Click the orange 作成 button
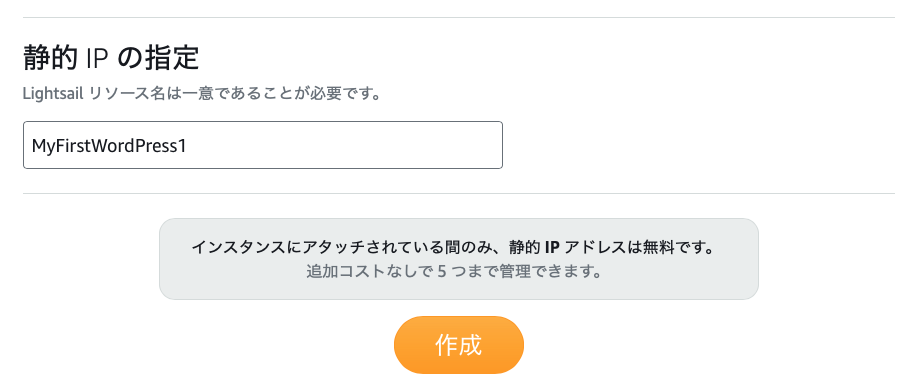Viewport: 914px width, 389px height. point(459,345)
